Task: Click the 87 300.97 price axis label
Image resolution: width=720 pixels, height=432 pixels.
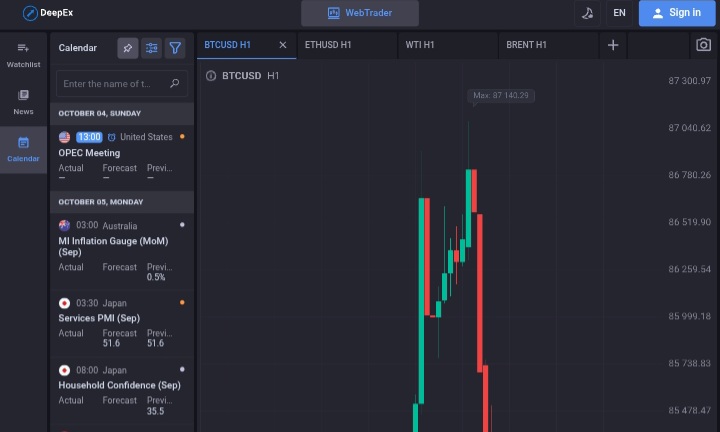Action: pos(689,81)
